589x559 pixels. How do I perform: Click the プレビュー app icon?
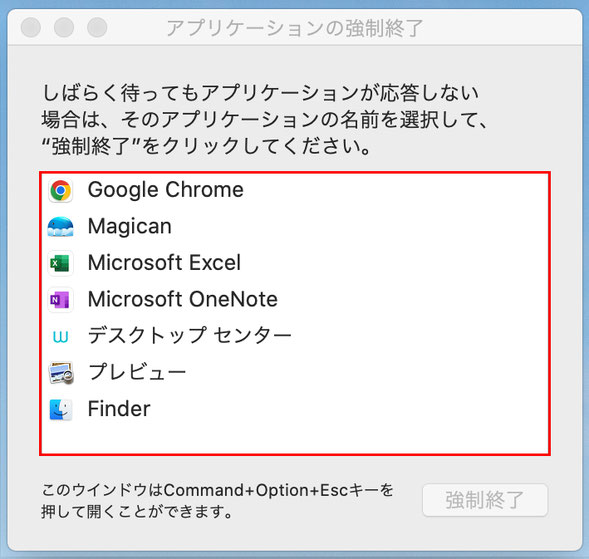pos(60,373)
